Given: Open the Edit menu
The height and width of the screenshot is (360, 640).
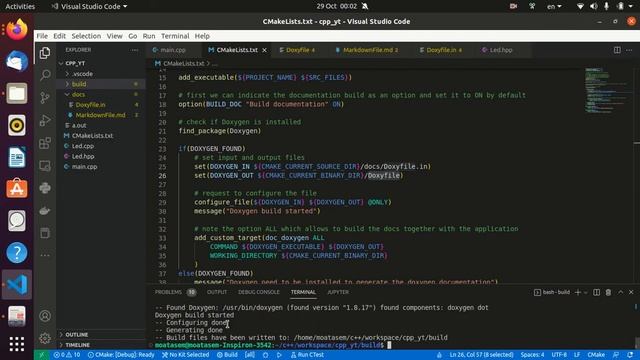Looking at the screenshot, I should click(60, 36).
